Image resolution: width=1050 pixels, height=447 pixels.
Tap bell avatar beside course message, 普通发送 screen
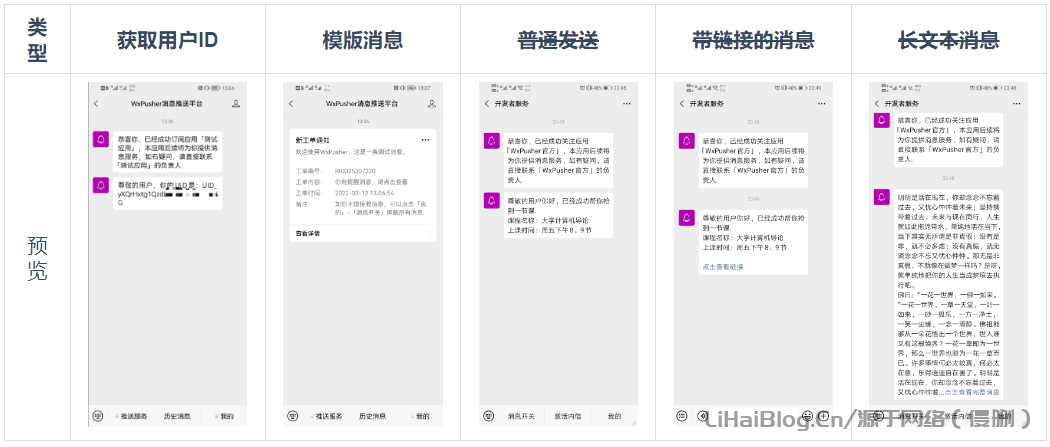click(x=492, y=199)
